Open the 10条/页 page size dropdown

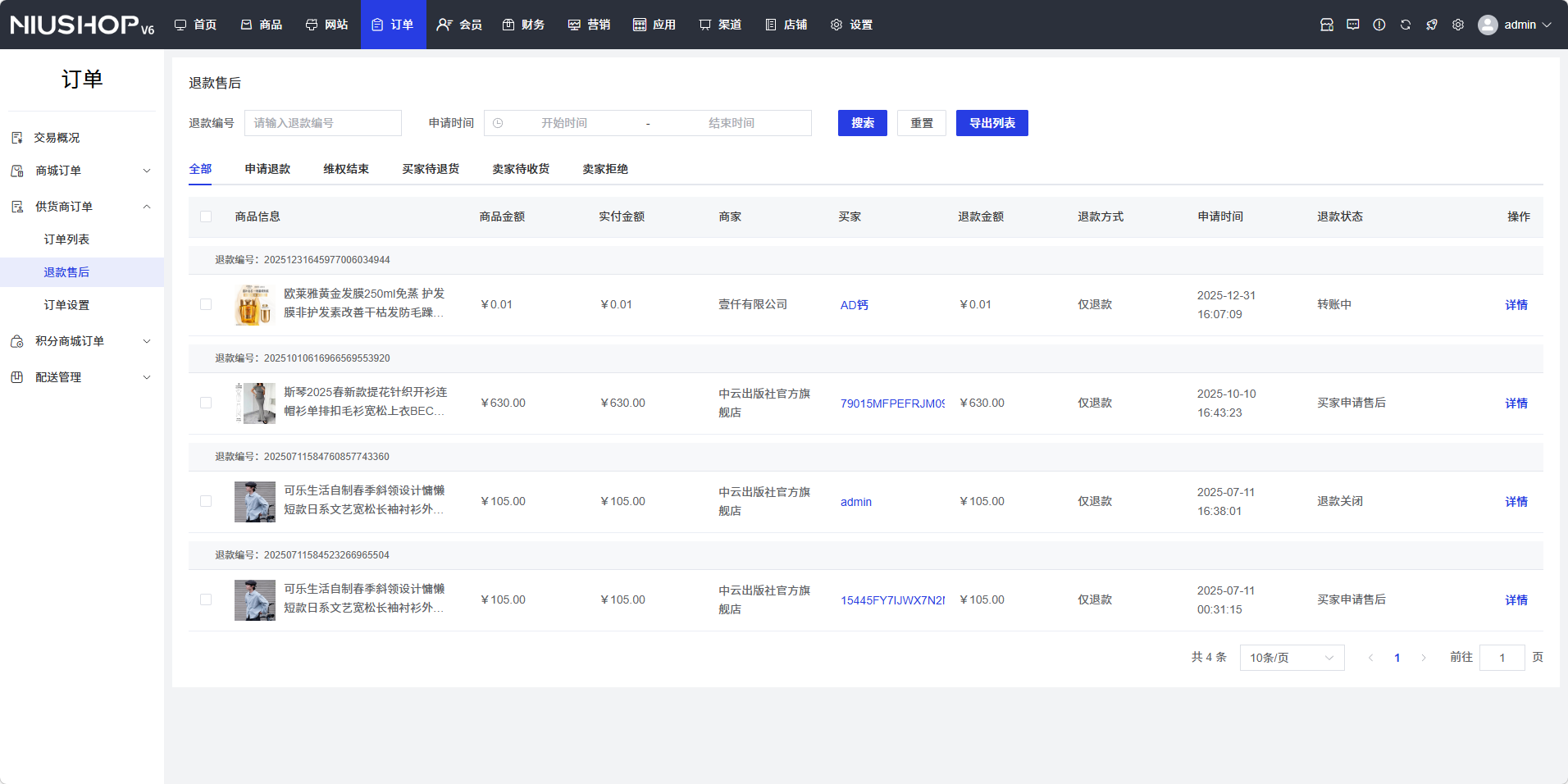pos(1292,658)
